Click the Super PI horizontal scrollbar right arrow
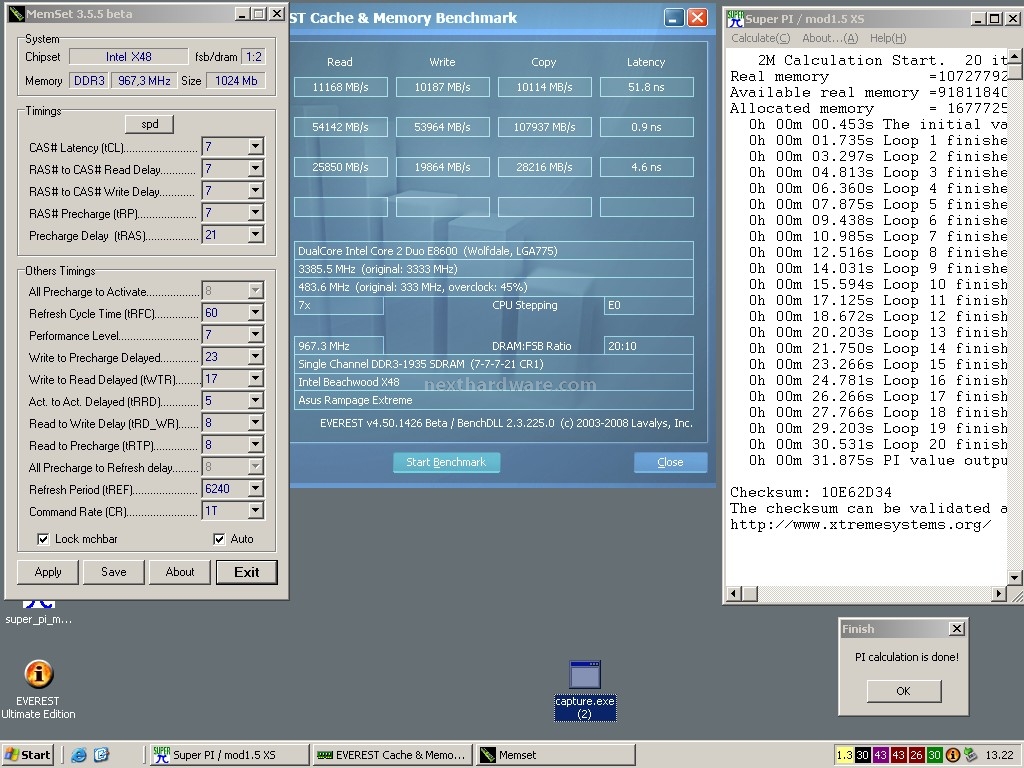This screenshot has height=768, width=1024. [999, 594]
